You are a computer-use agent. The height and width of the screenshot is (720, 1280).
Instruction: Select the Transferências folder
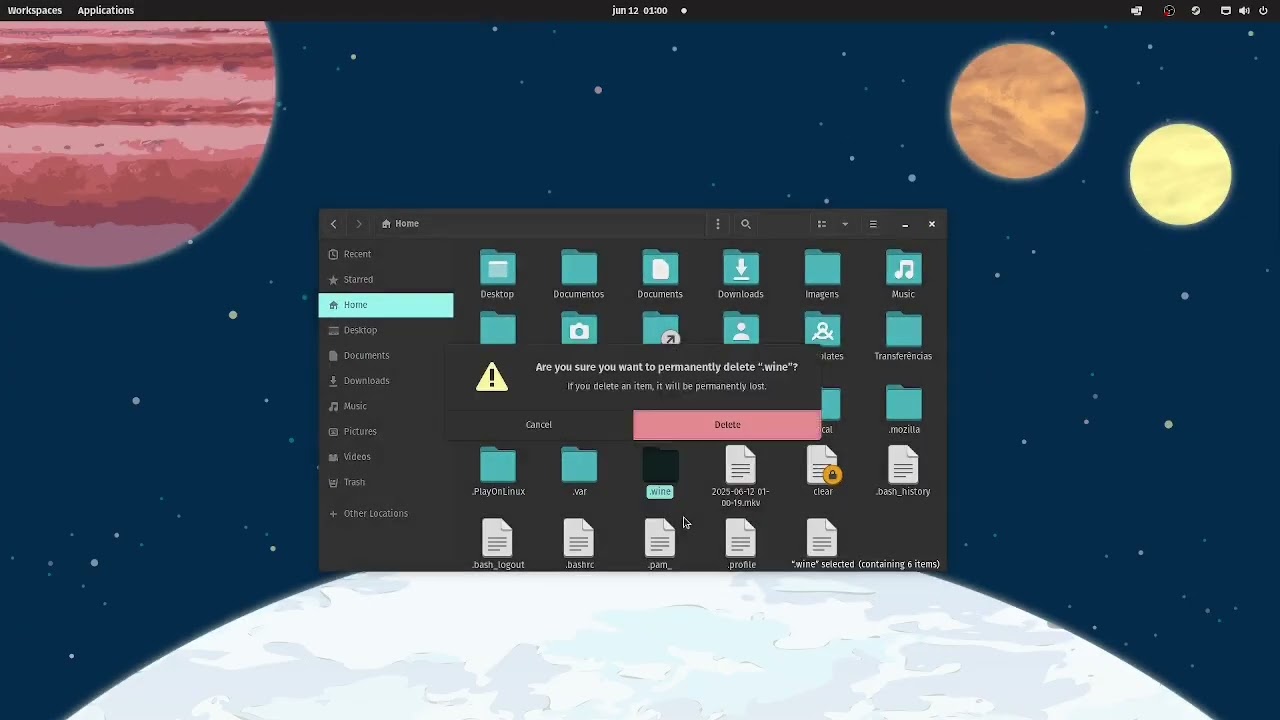pos(903,331)
